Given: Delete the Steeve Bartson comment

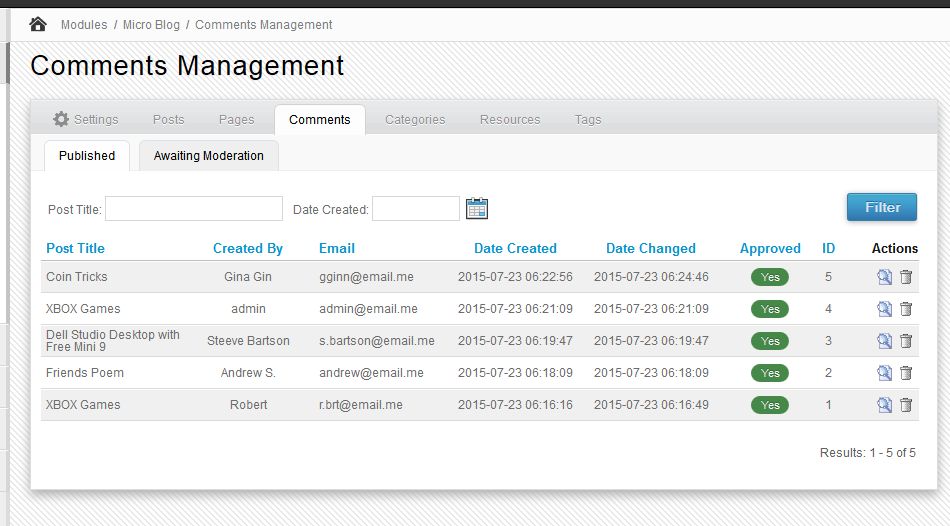Looking at the screenshot, I should 906,341.
